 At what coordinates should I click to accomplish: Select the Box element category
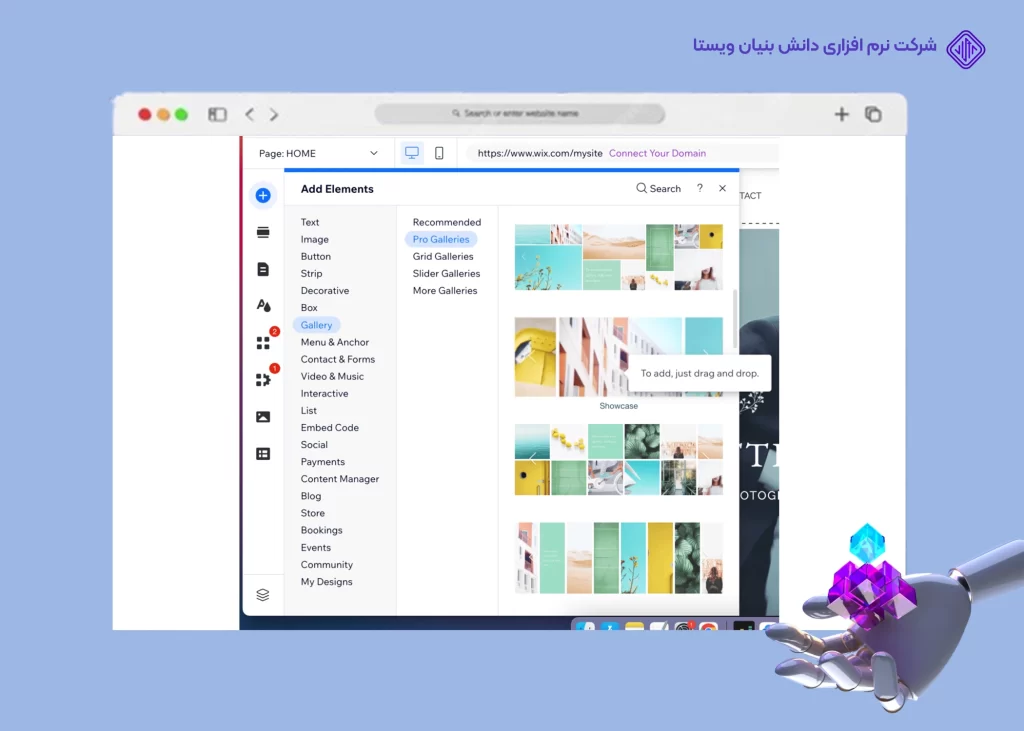click(309, 307)
